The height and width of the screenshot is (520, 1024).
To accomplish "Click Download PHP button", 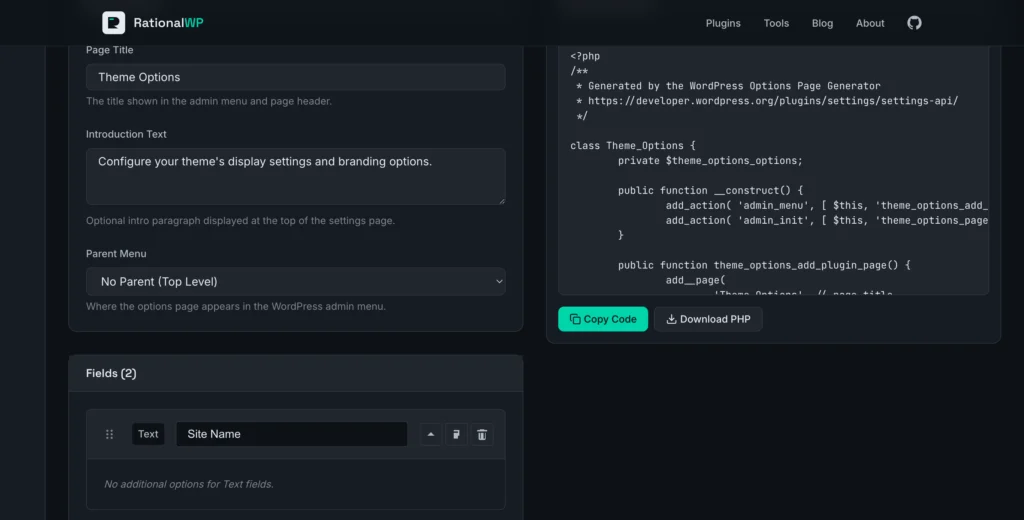I will [708, 319].
